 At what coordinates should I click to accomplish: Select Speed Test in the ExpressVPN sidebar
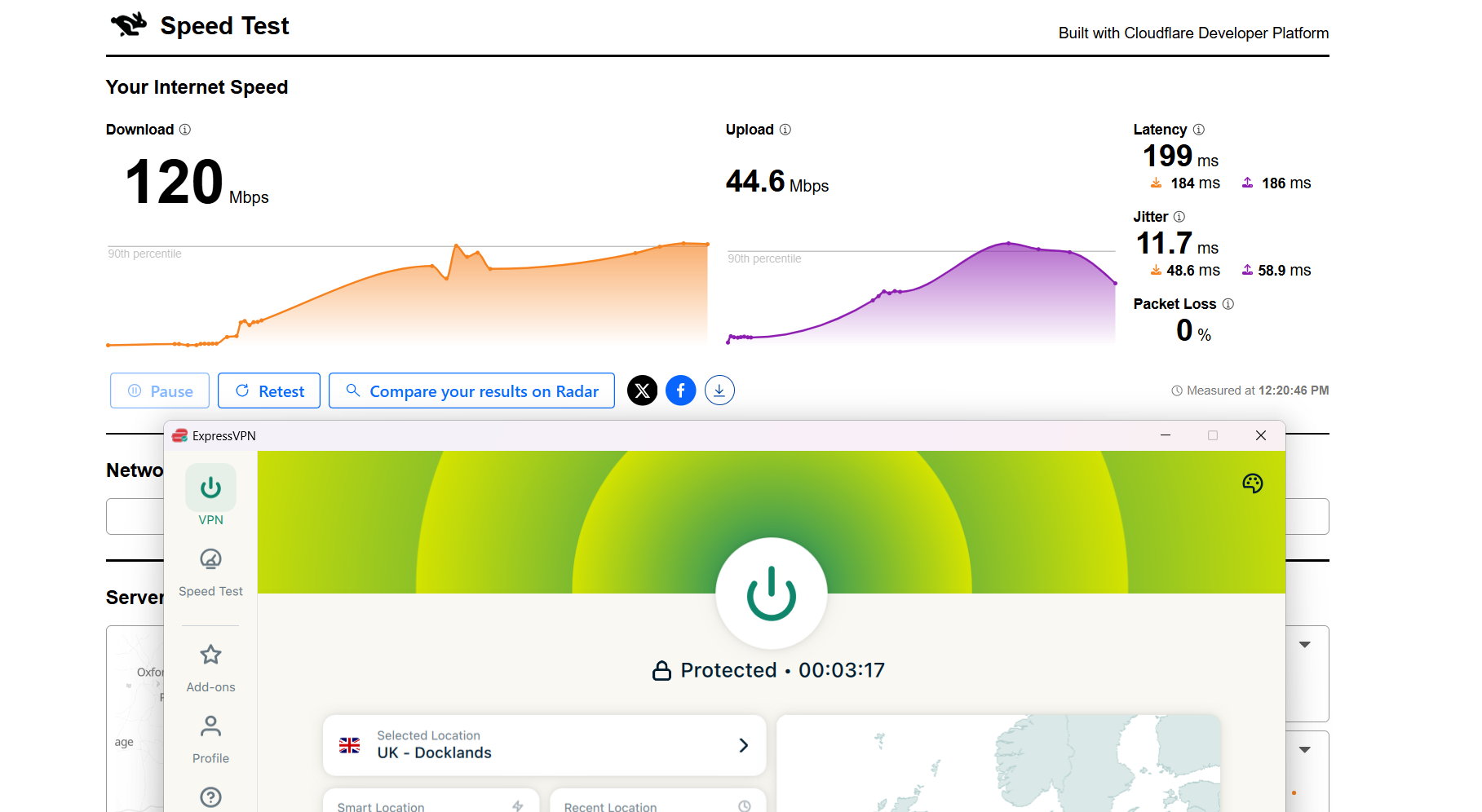210,570
